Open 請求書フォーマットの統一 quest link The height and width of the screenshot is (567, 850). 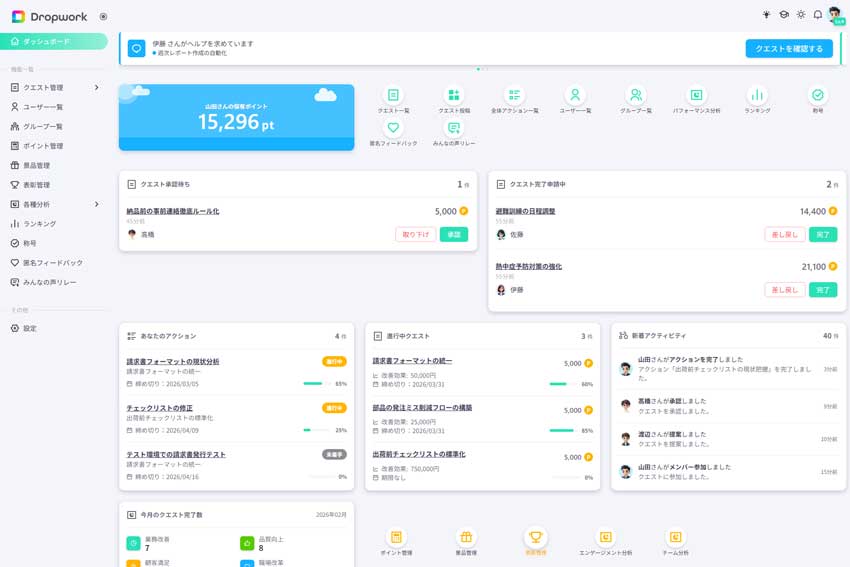click(x=412, y=361)
